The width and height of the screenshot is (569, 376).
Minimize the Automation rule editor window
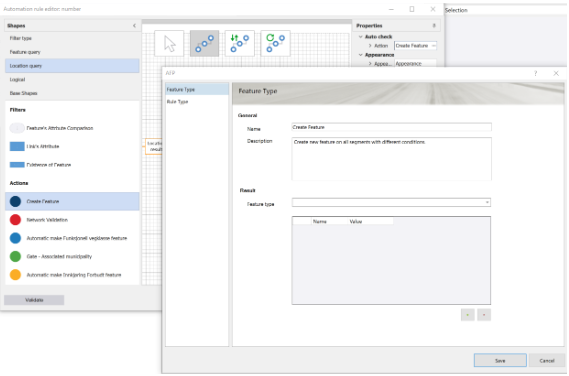click(391, 9)
